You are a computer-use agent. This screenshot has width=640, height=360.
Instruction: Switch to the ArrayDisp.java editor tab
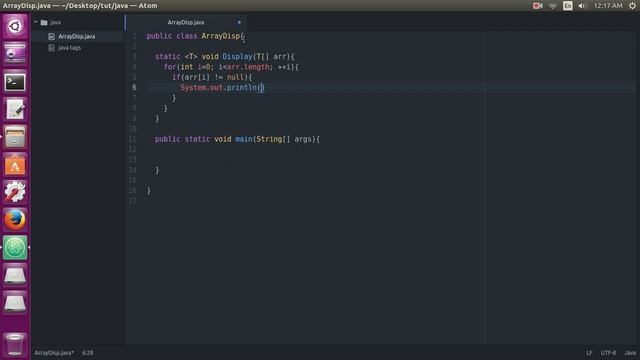[x=186, y=22]
